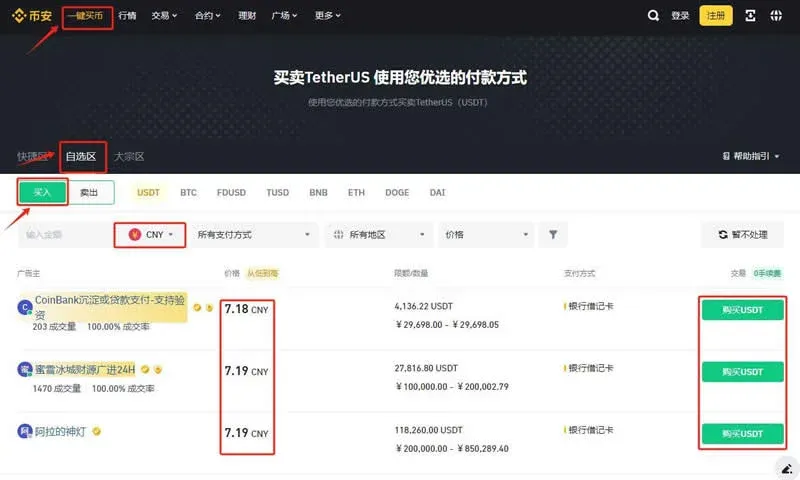
Task: Click the yellow 注册 button
Action: [x=716, y=16]
